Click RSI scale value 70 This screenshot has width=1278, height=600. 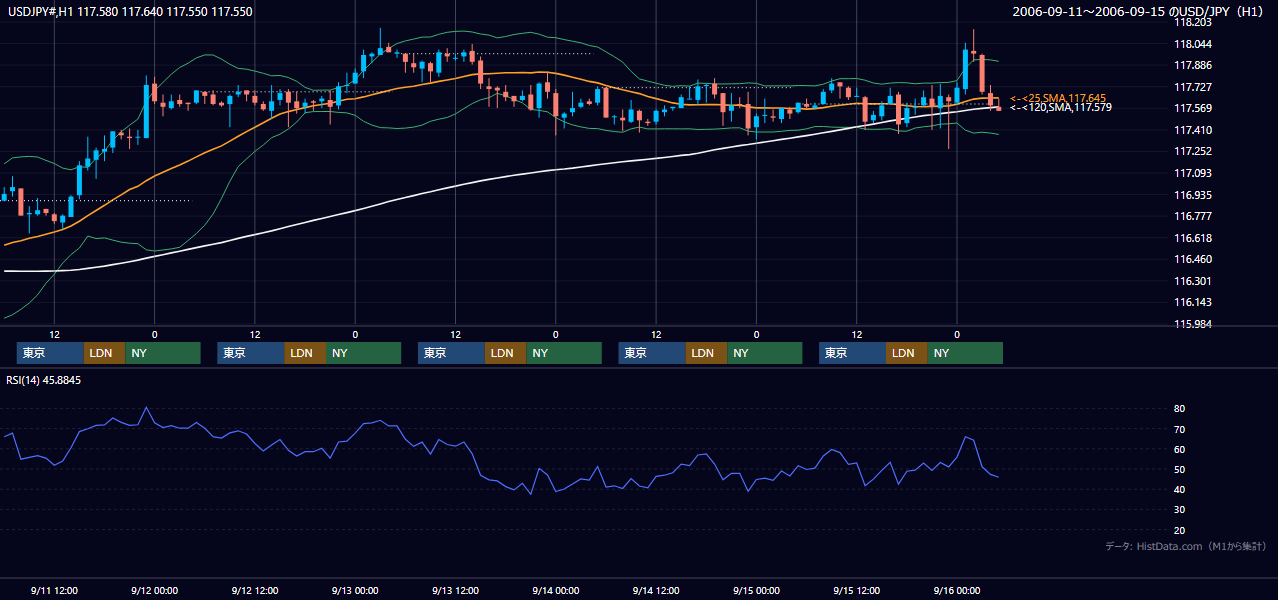(1179, 429)
